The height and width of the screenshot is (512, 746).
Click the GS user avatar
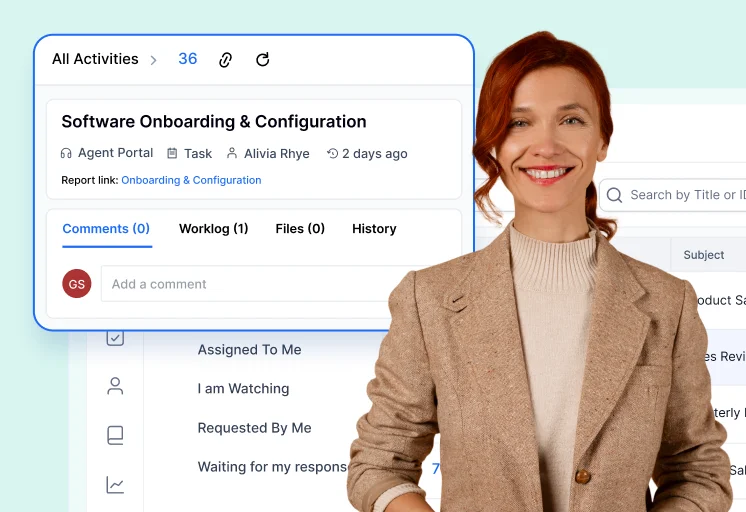pyautogui.click(x=77, y=284)
